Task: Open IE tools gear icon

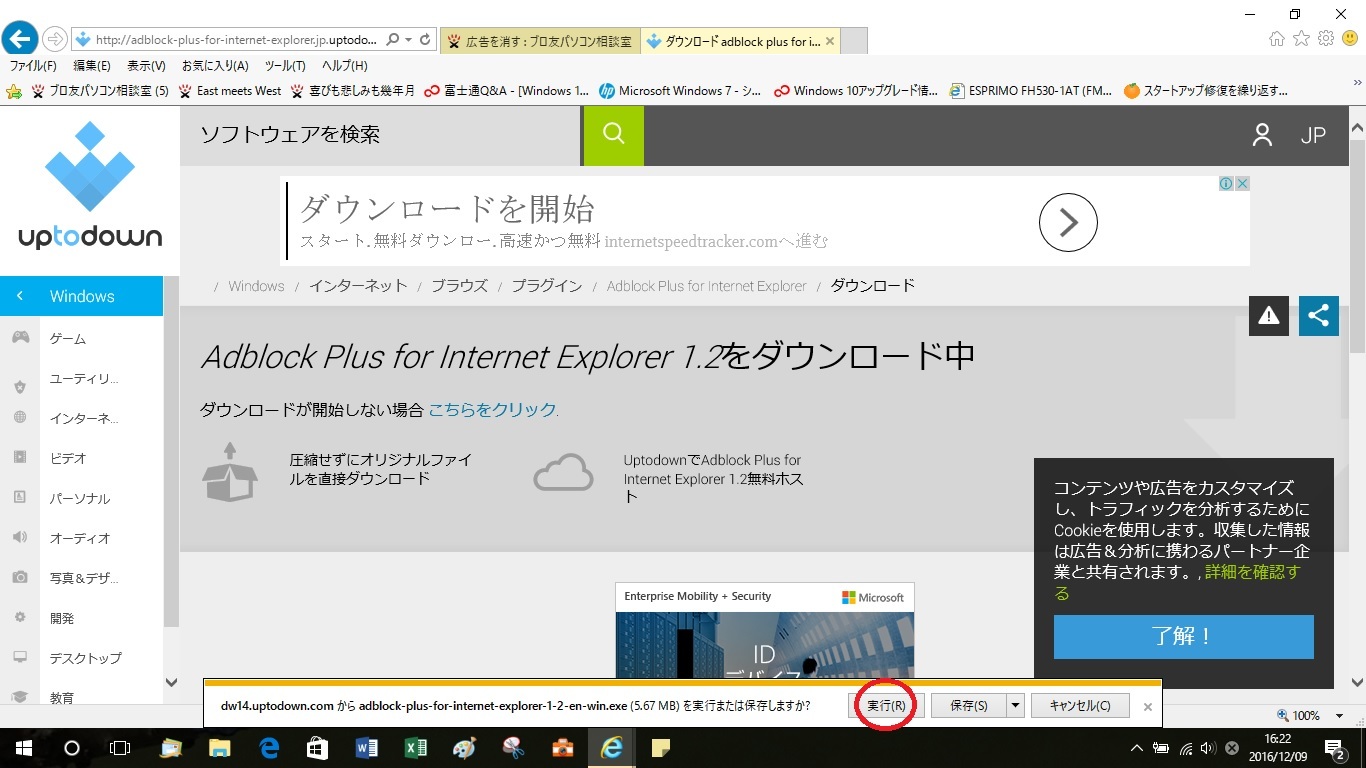Action: click(x=1326, y=39)
